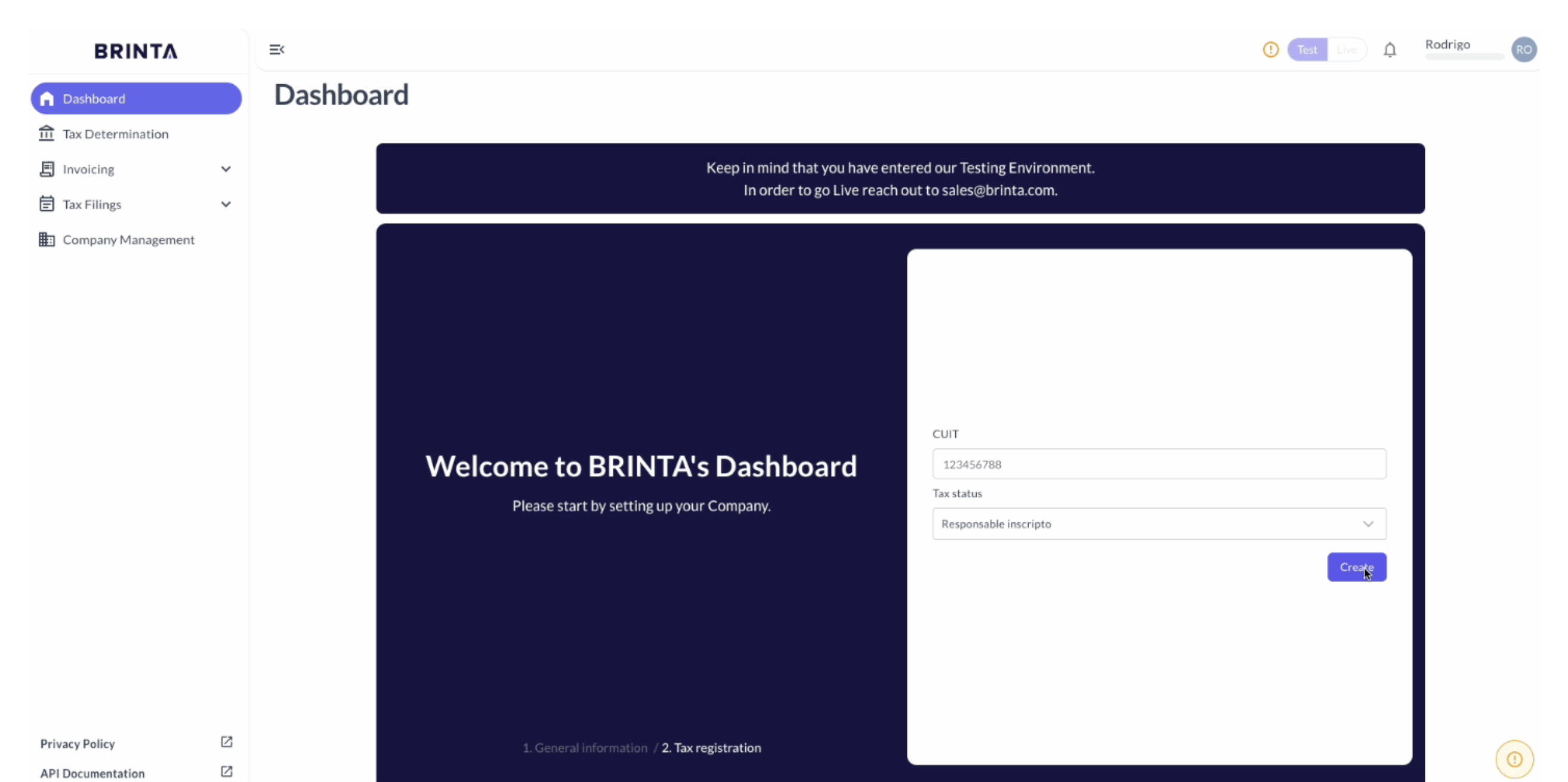Screen dimensions: 1568x782
Task: Collapse the sidebar with hamburger icon
Action: [277, 50]
